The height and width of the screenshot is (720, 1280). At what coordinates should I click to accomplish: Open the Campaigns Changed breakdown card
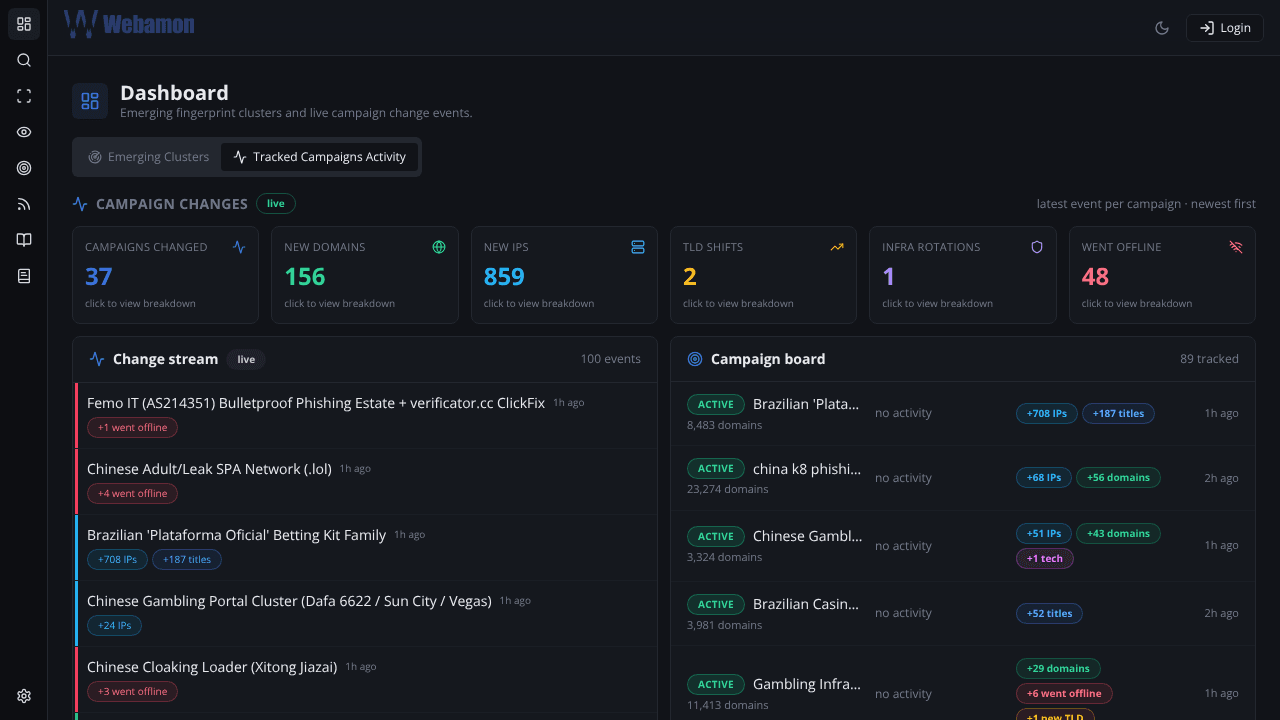tap(165, 275)
